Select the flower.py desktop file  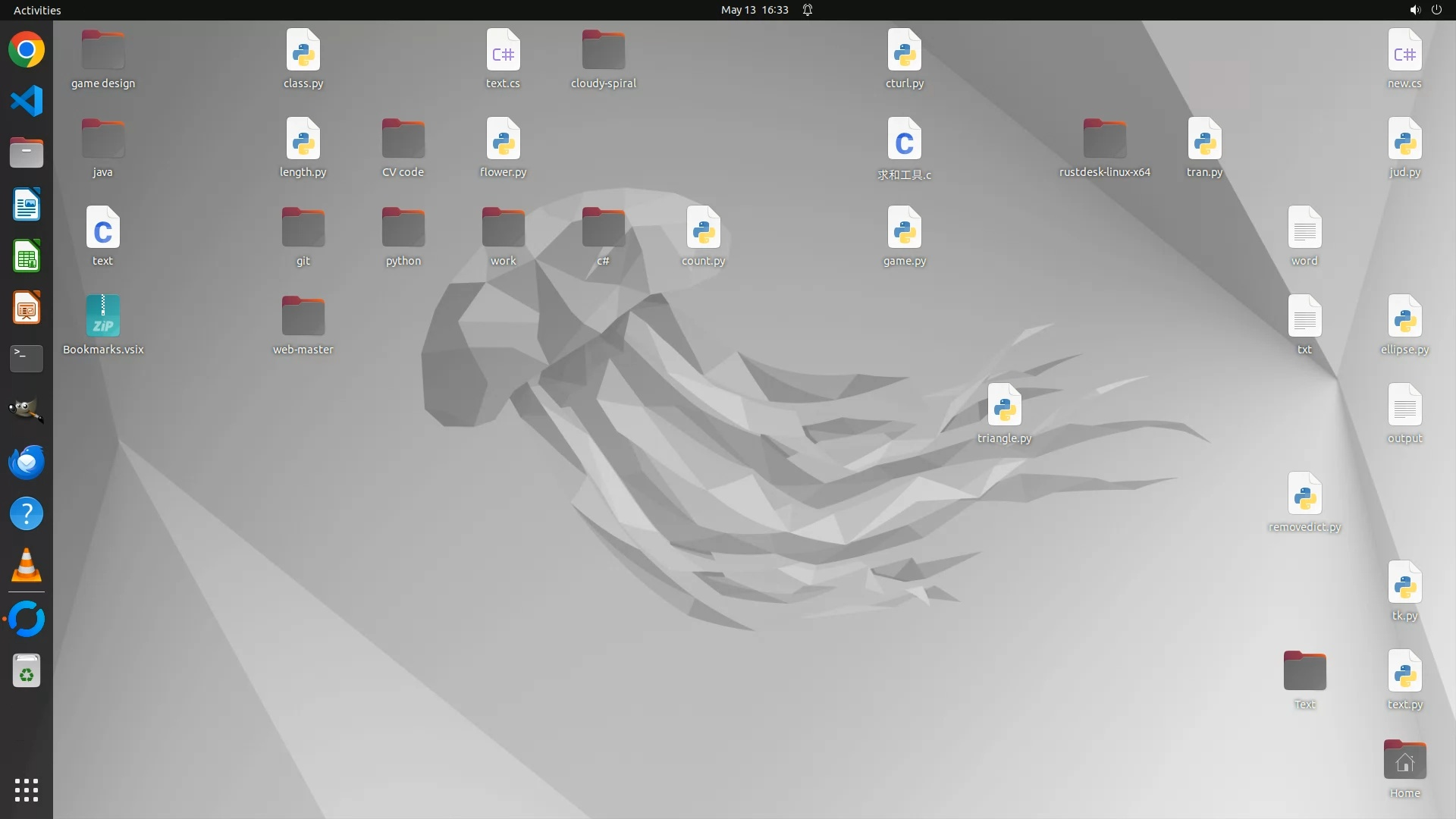click(x=503, y=140)
